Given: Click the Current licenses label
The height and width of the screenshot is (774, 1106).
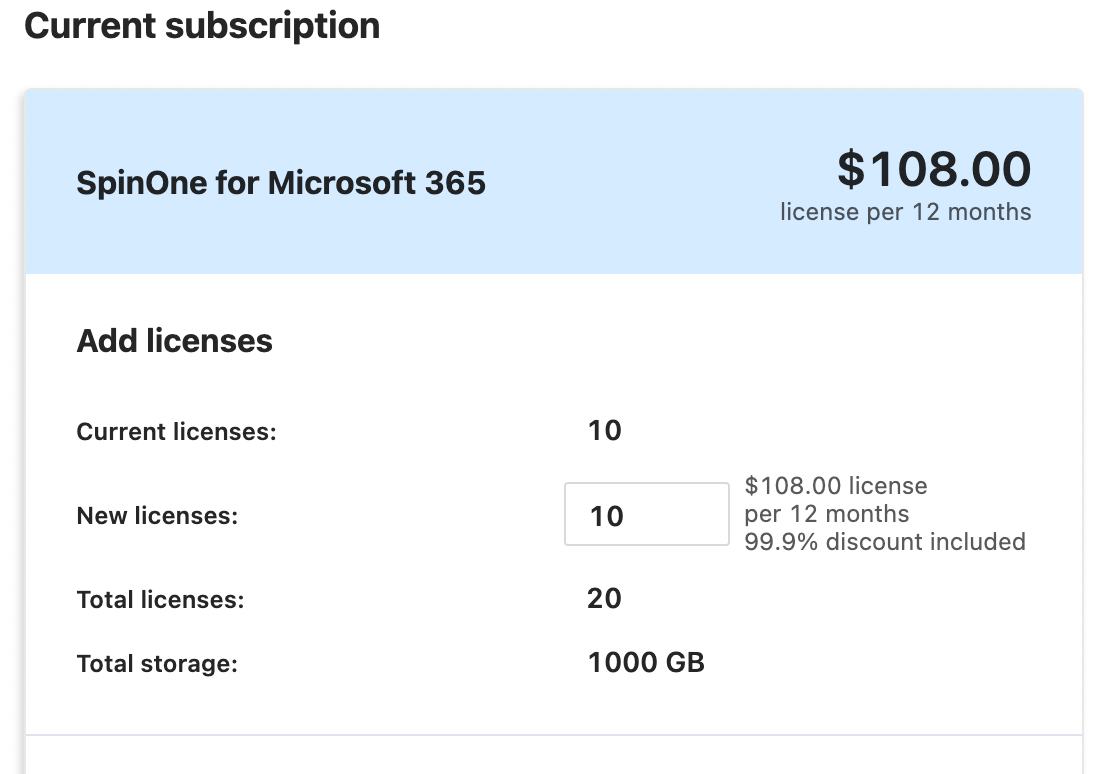Looking at the screenshot, I should (176, 432).
